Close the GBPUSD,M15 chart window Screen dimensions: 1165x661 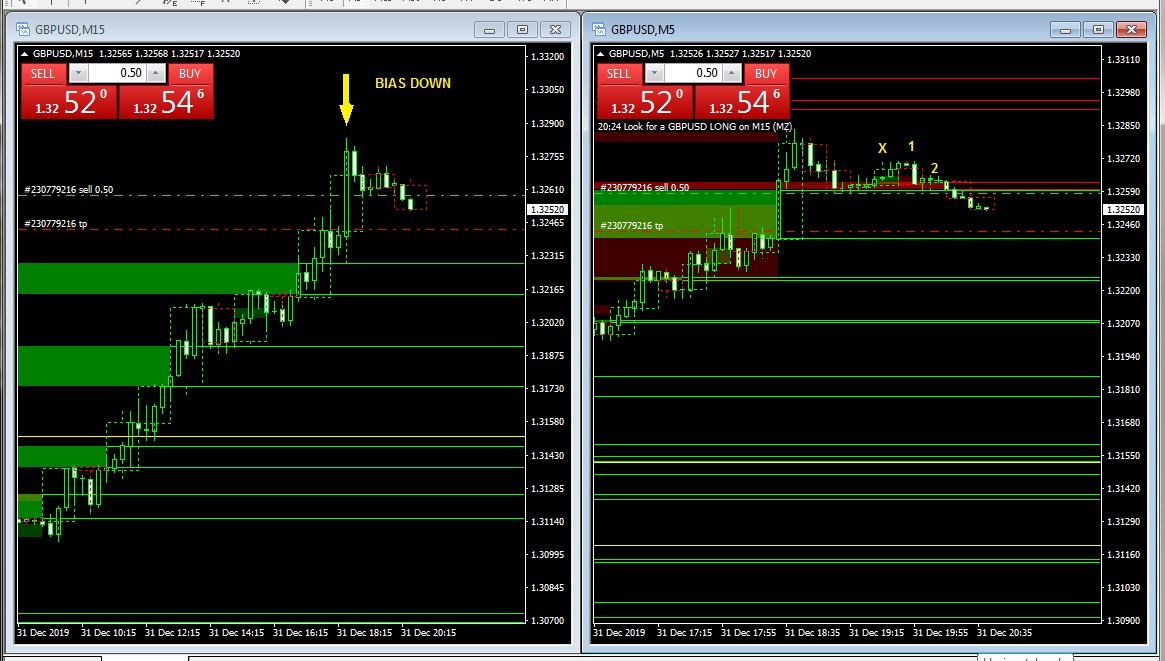pos(556,30)
